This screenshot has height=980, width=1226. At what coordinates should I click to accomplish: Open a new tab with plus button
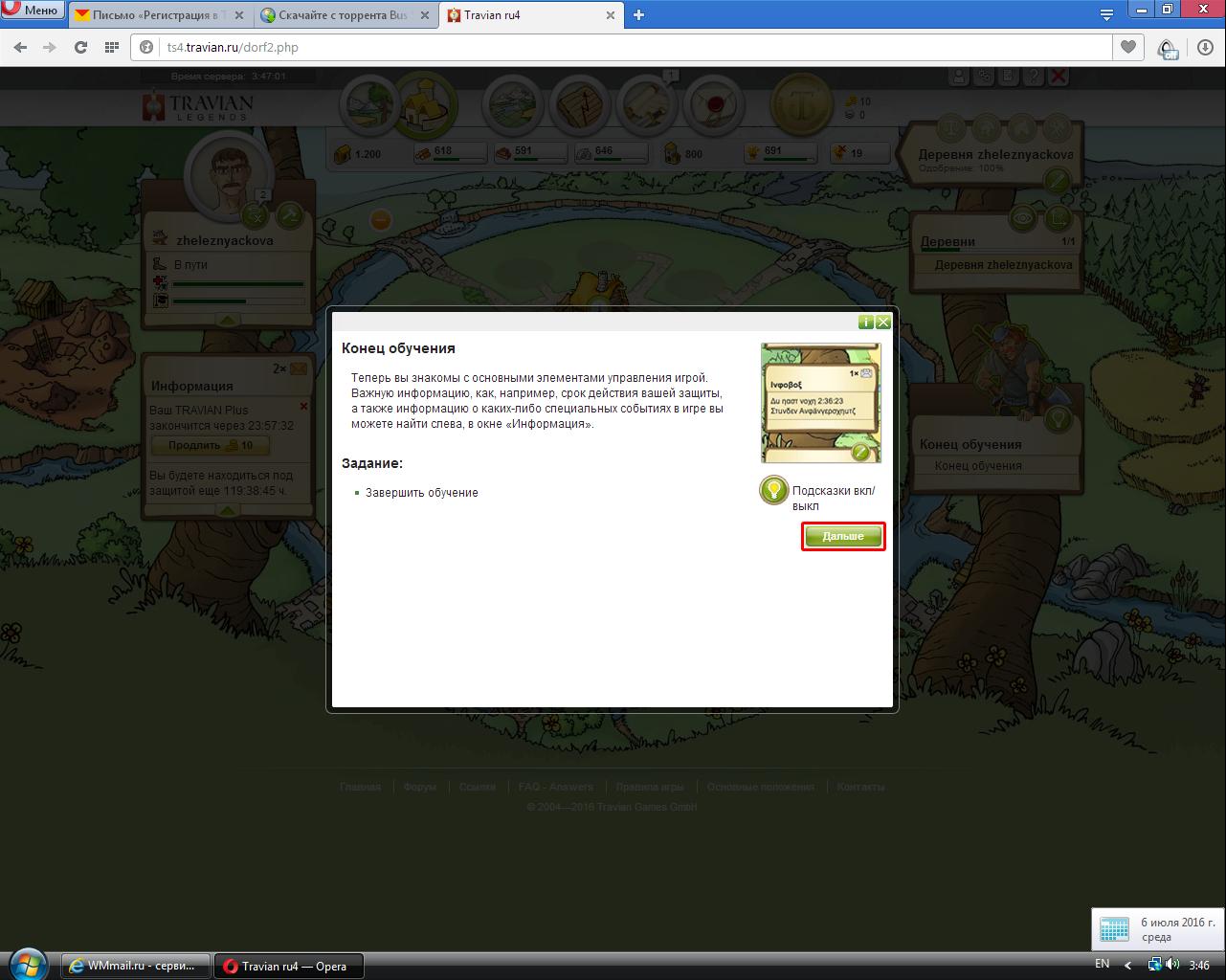point(639,14)
